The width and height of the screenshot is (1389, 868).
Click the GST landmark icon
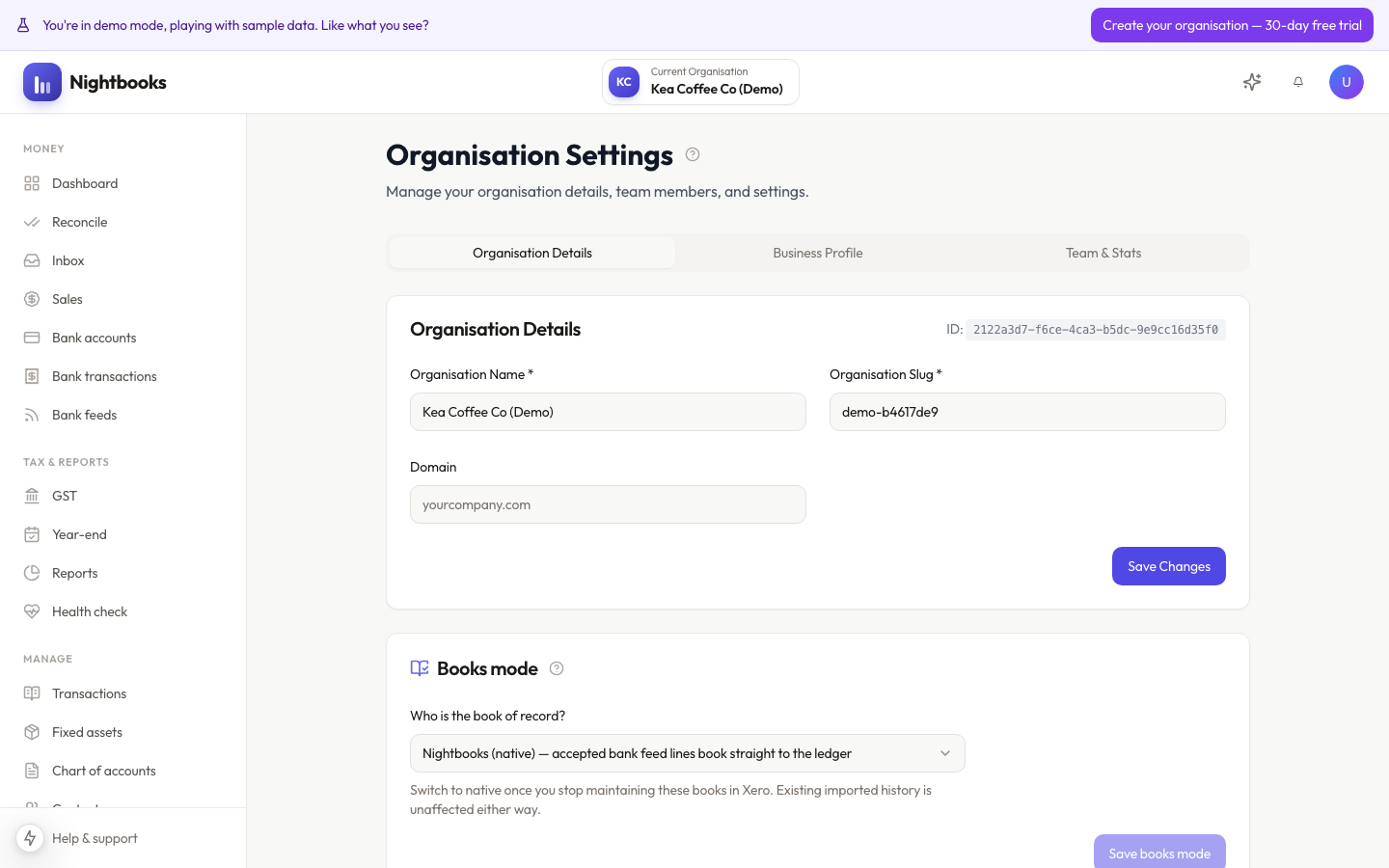pyautogui.click(x=32, y=496)
